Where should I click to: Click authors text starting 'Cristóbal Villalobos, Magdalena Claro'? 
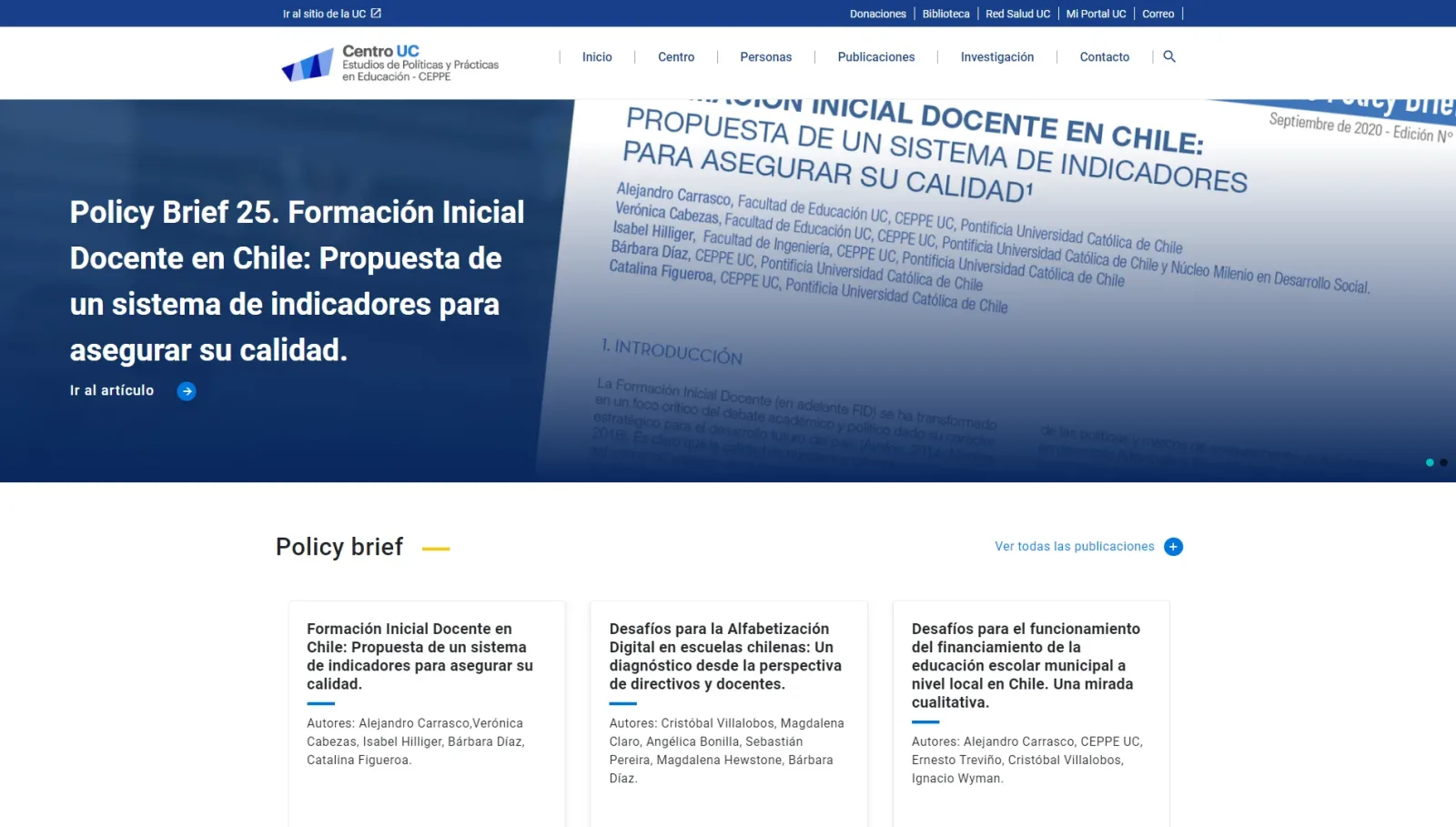[727, 751]
